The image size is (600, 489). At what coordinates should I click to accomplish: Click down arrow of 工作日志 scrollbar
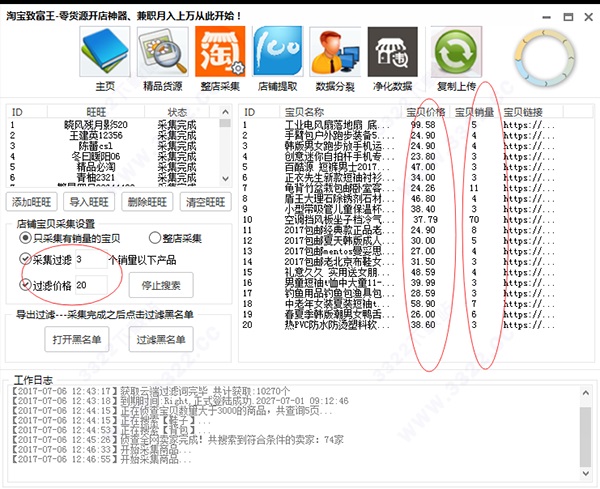(x=585, y=473)
